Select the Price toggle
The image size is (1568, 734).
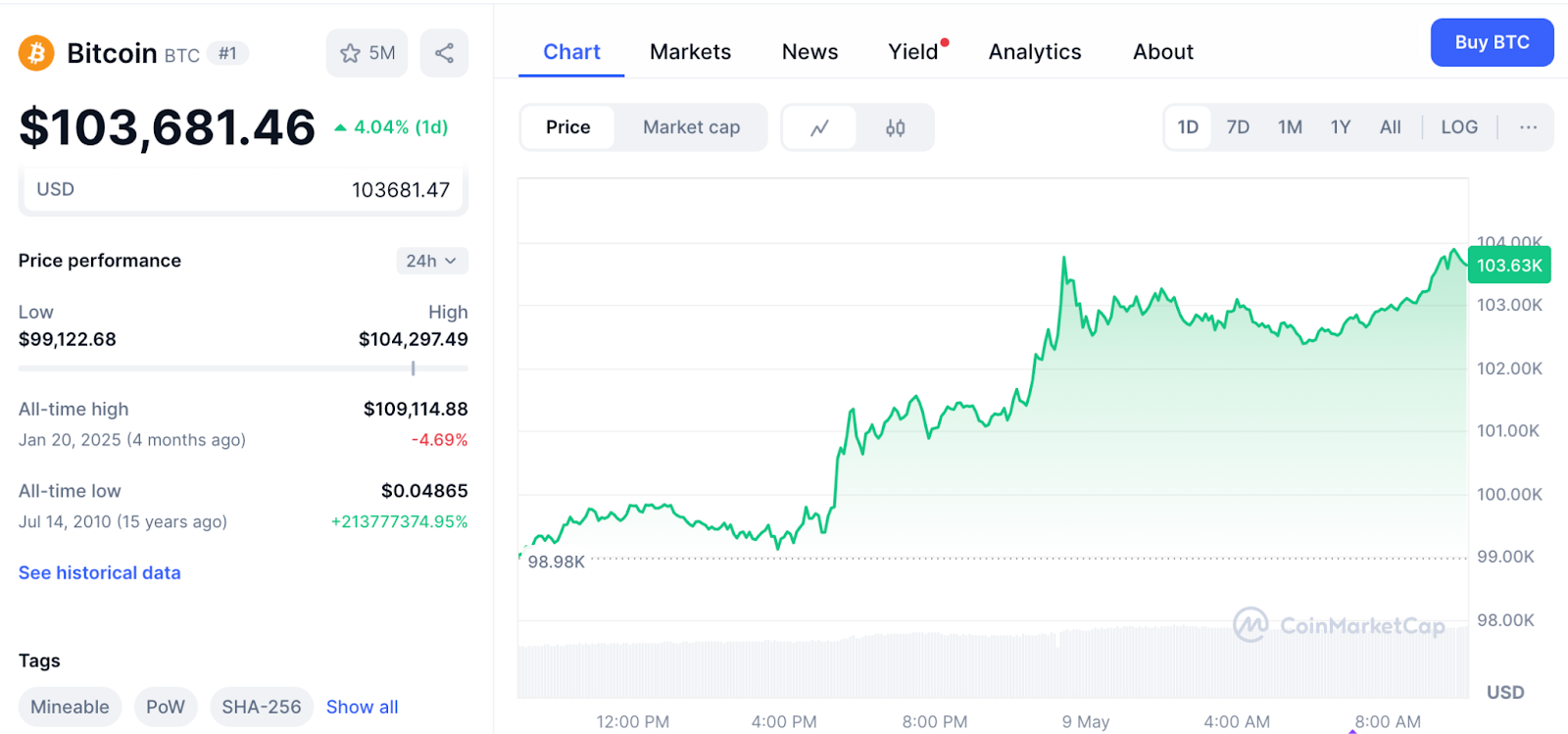[568, 127]
